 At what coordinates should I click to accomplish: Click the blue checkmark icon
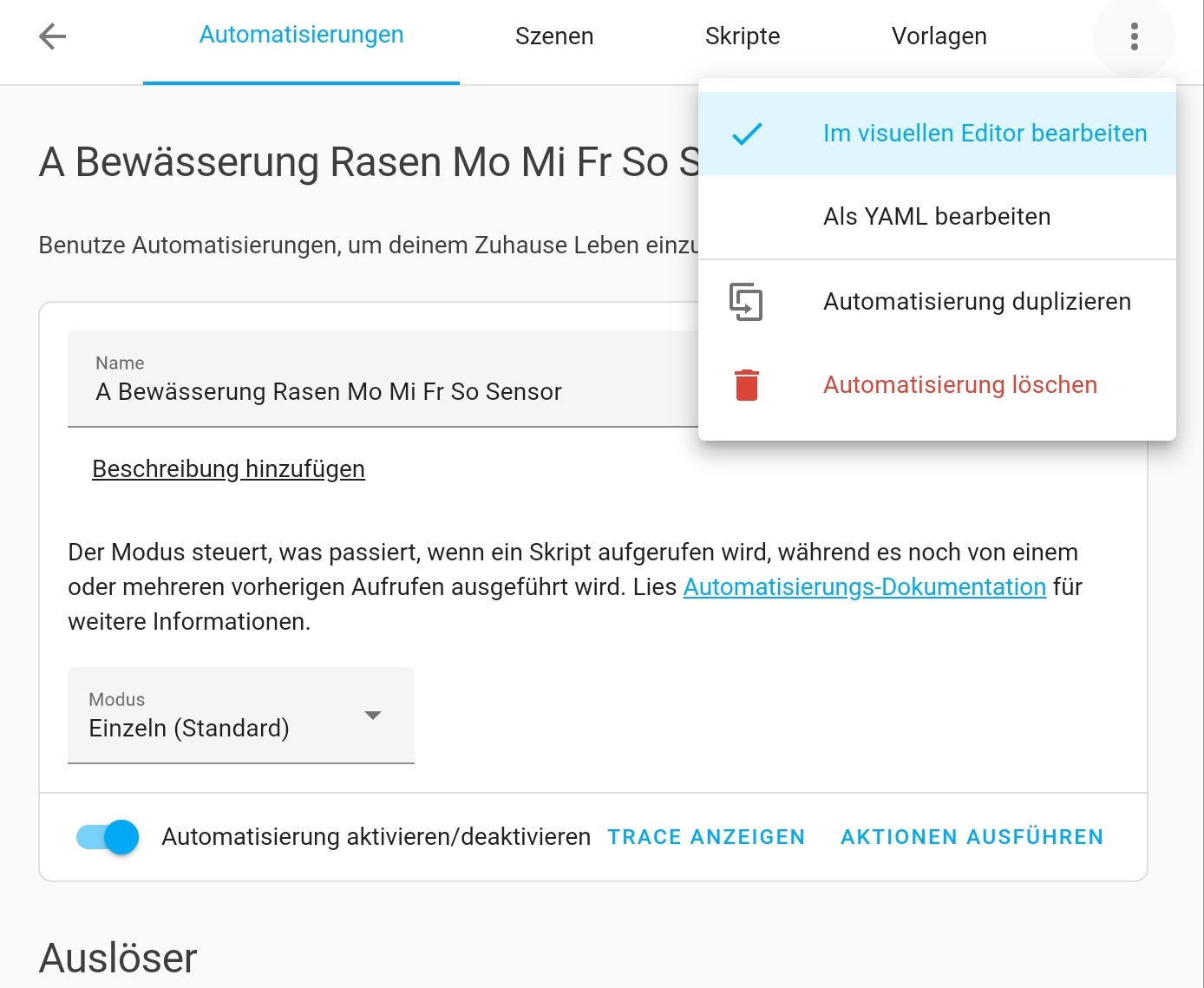[746, 134]
